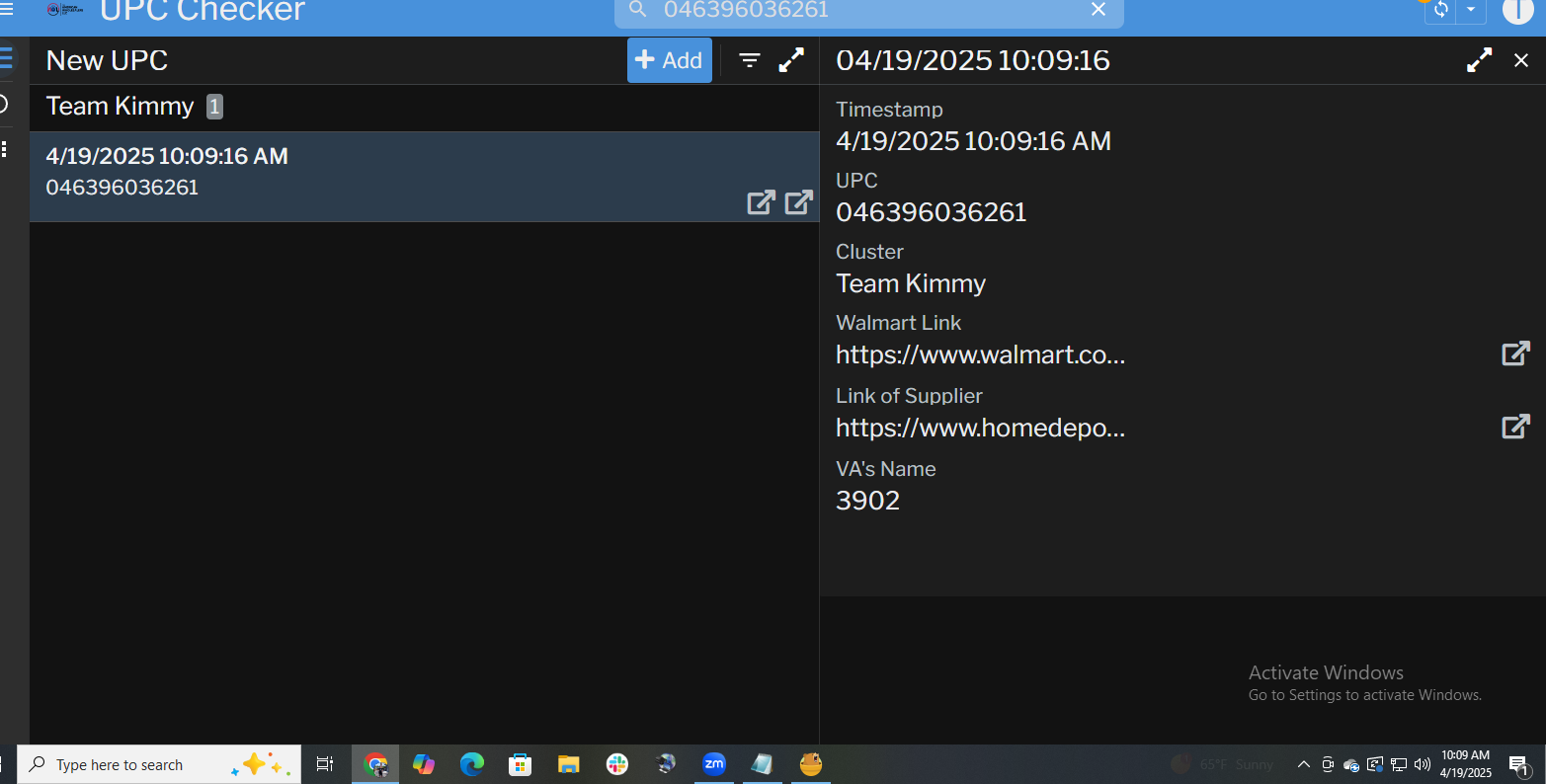Open Slack from the taskbar
The image size is (1546, 784).
click(617, 764)
